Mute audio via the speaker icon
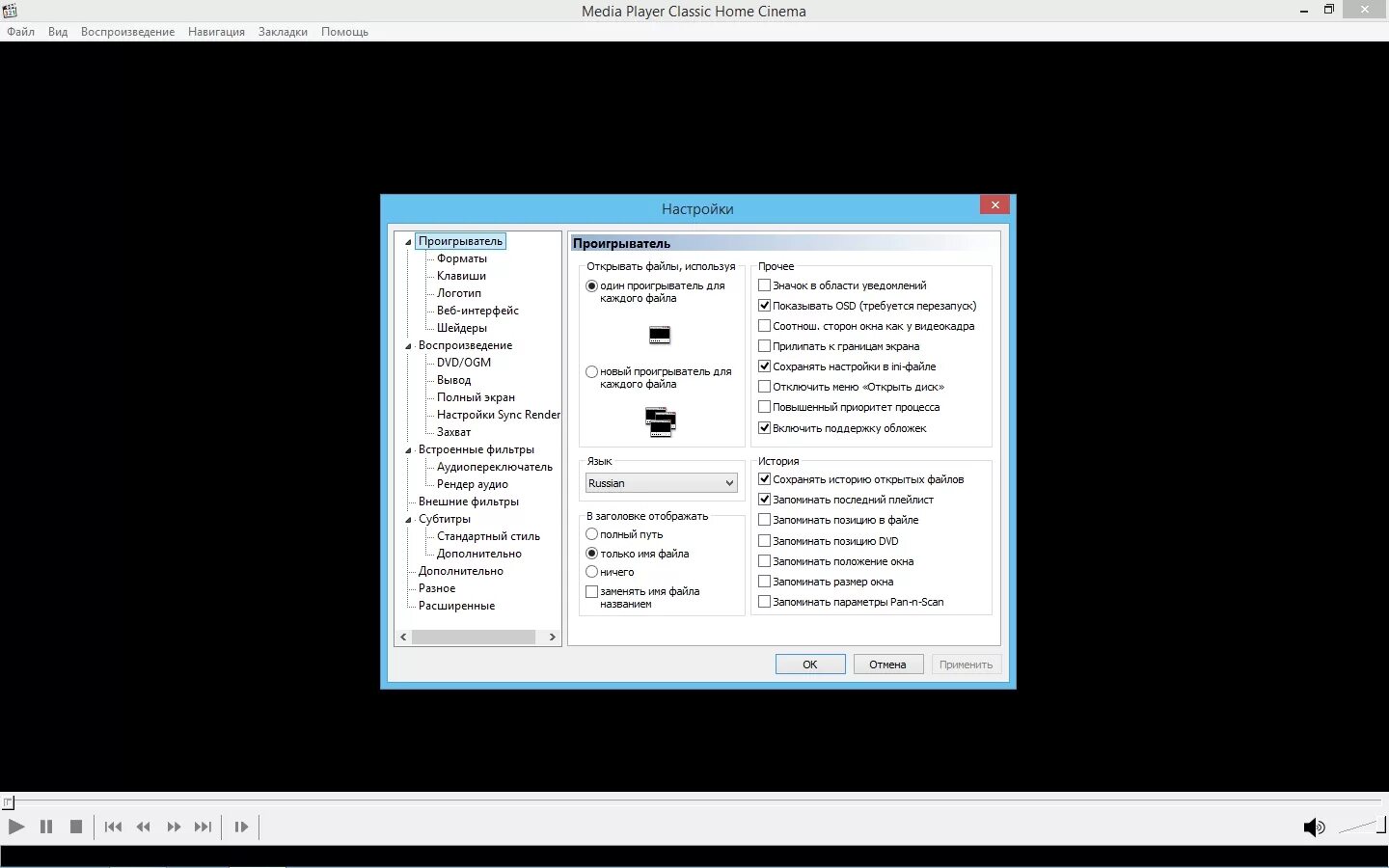This screenshot has height=868, width=1389. pos(1314,827)
